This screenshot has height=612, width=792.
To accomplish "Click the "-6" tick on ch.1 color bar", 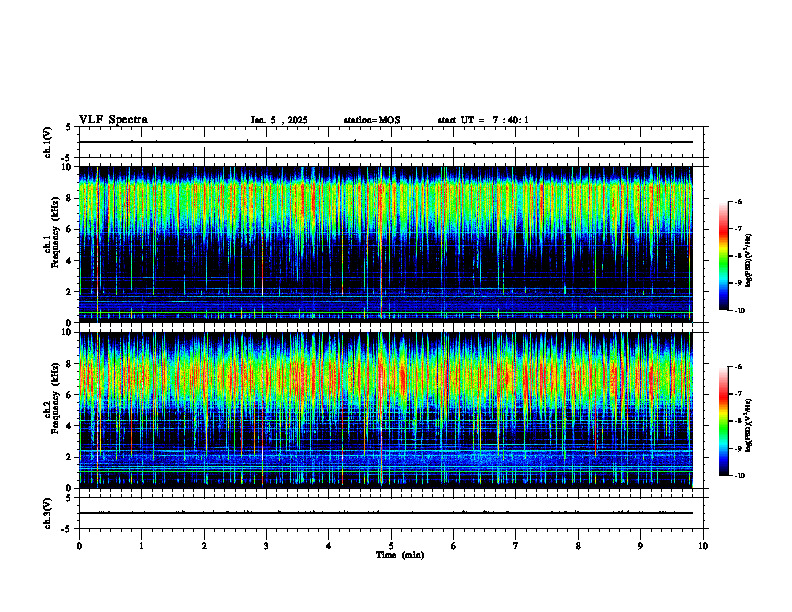I will pos(738,201).
